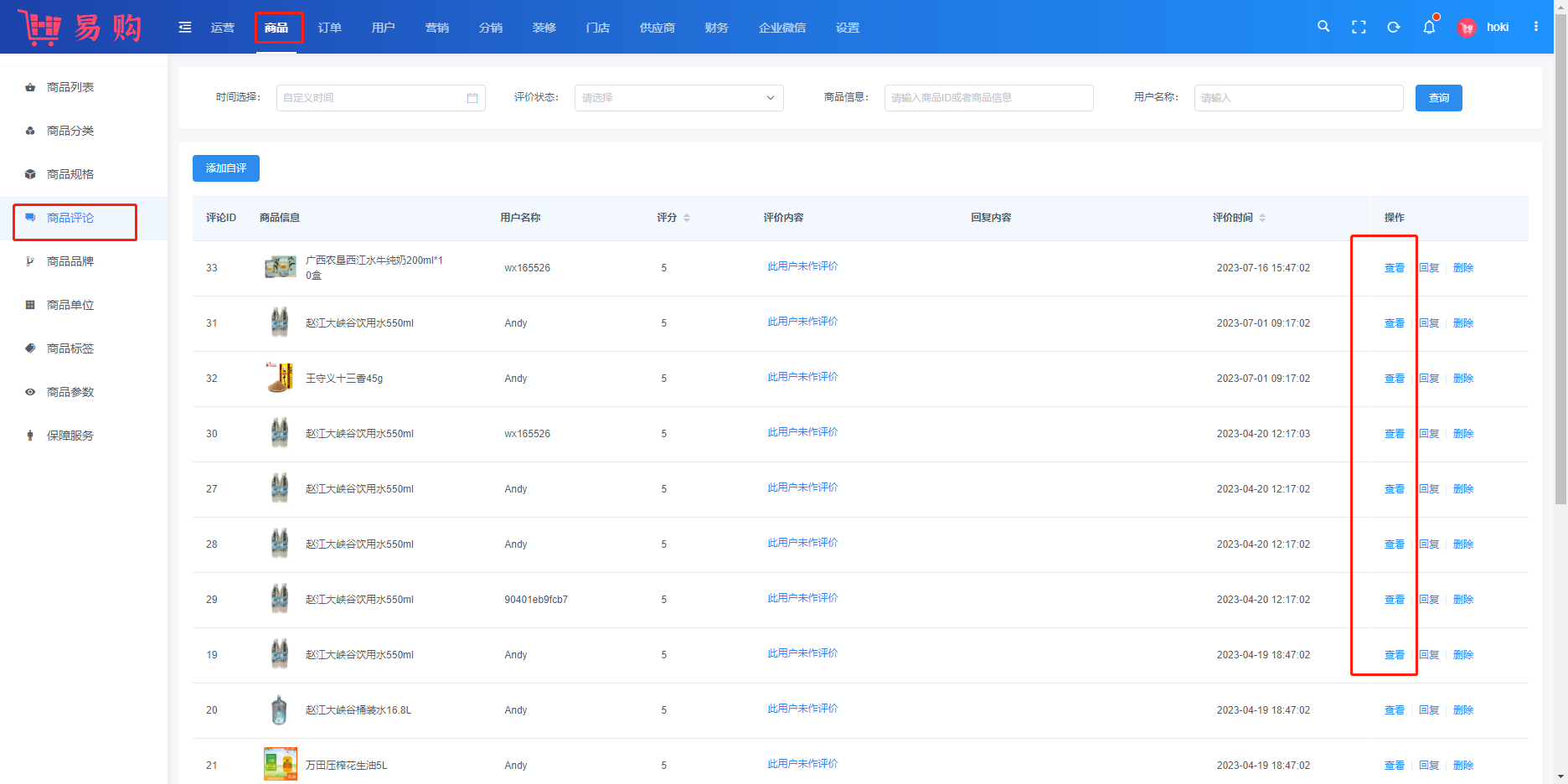Viewport: 1568px width, 784px height.
Task: Collapse sidebar with the menu fold icon
Action: point(185,28)
